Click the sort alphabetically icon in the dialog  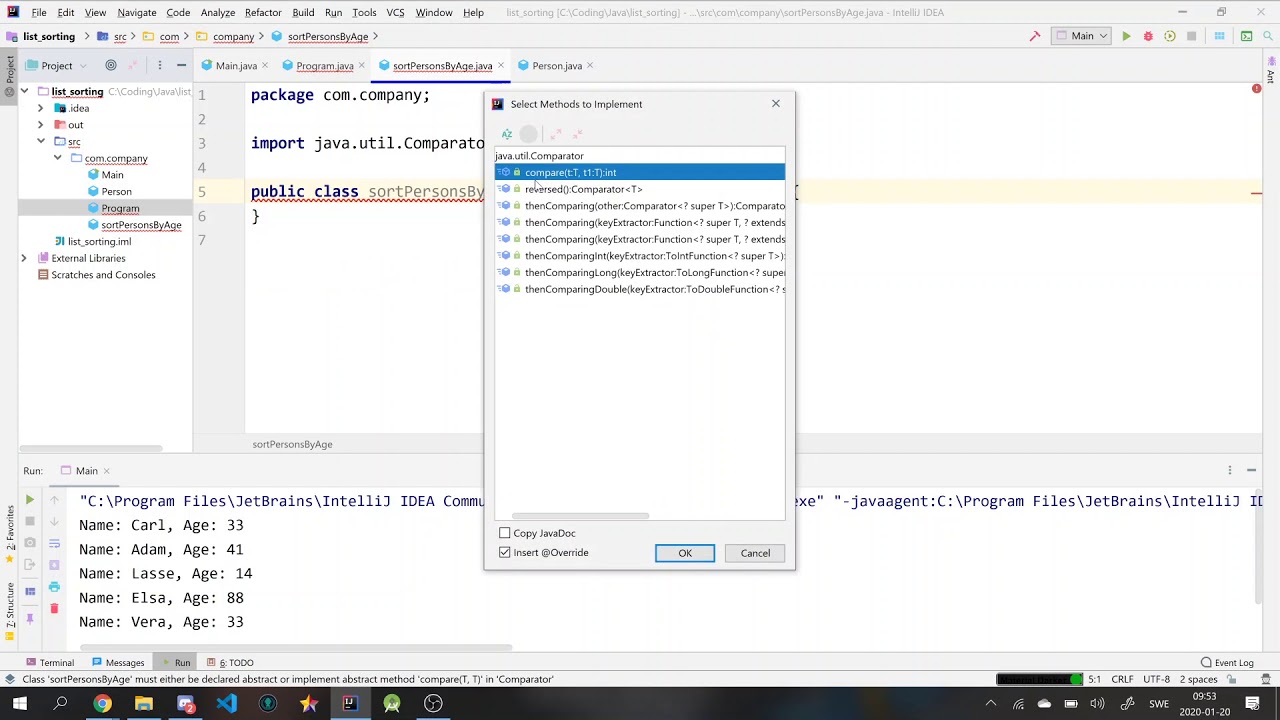coord(507,134)
